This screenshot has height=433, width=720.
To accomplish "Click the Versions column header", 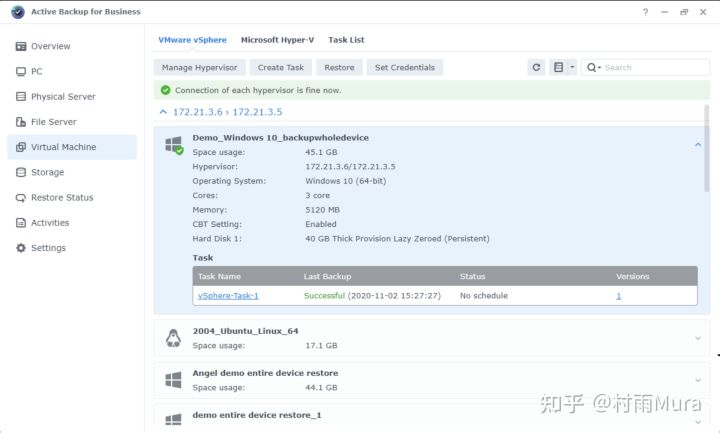I will coord(633,276).
